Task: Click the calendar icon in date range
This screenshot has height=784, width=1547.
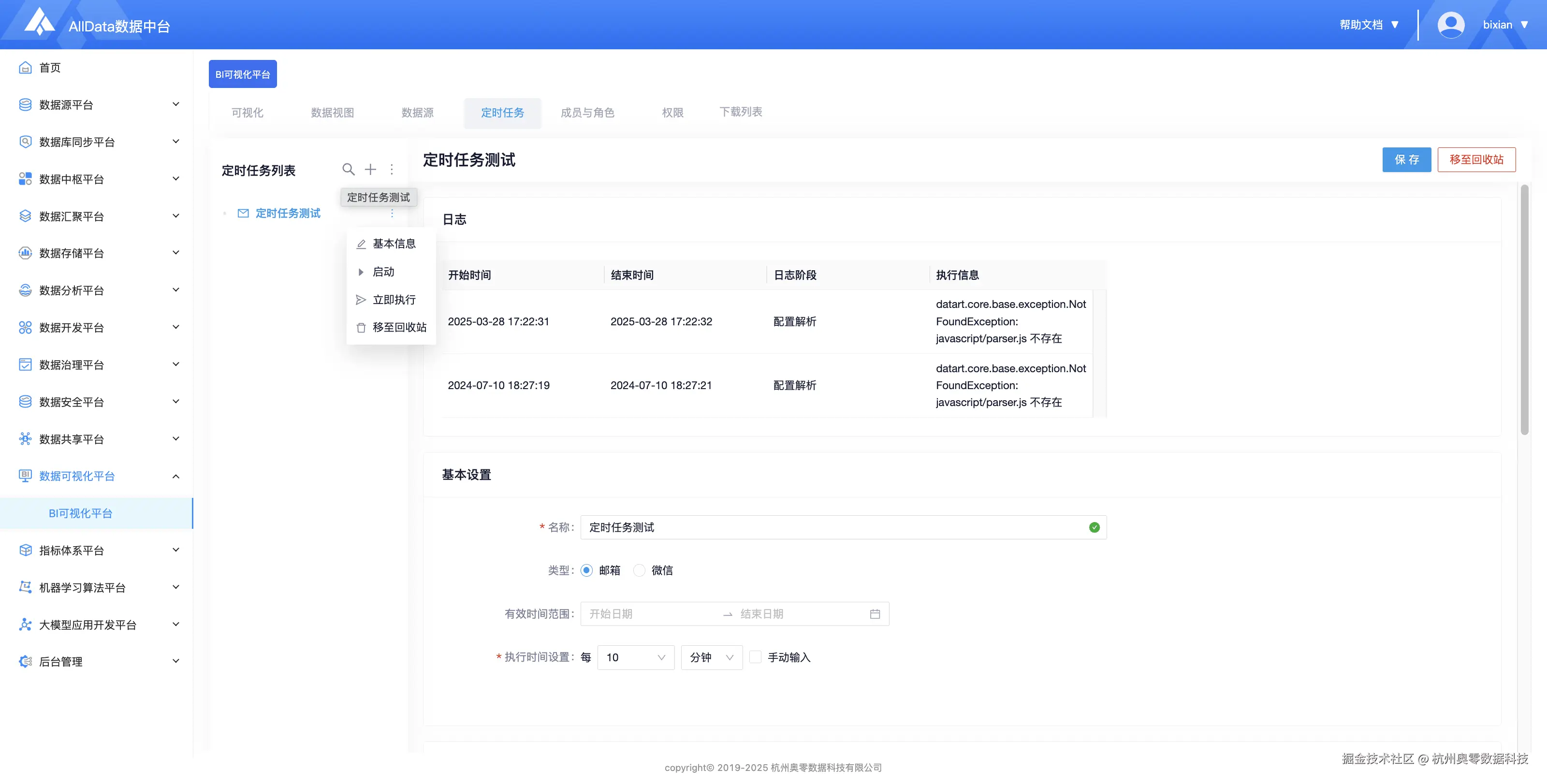Action: coord(875,613)
